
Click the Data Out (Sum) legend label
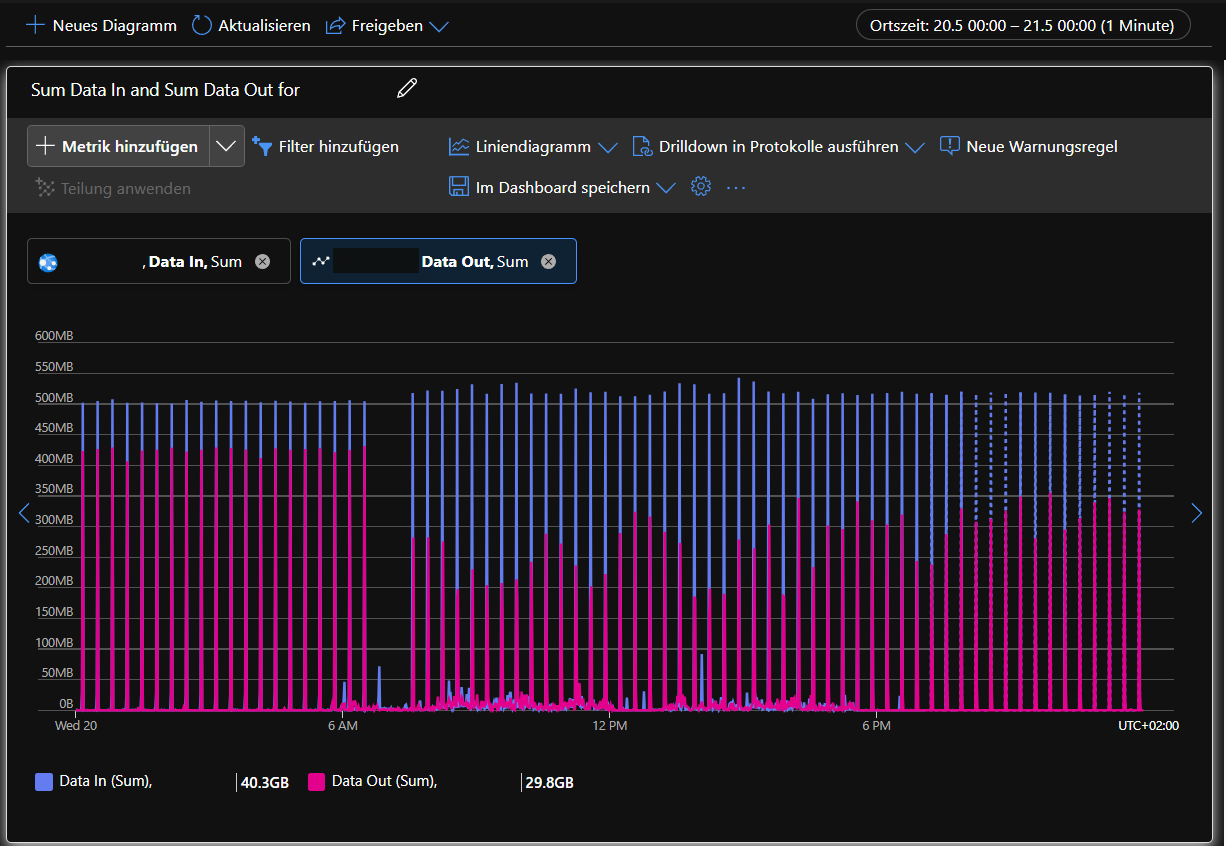pos(385,781)
